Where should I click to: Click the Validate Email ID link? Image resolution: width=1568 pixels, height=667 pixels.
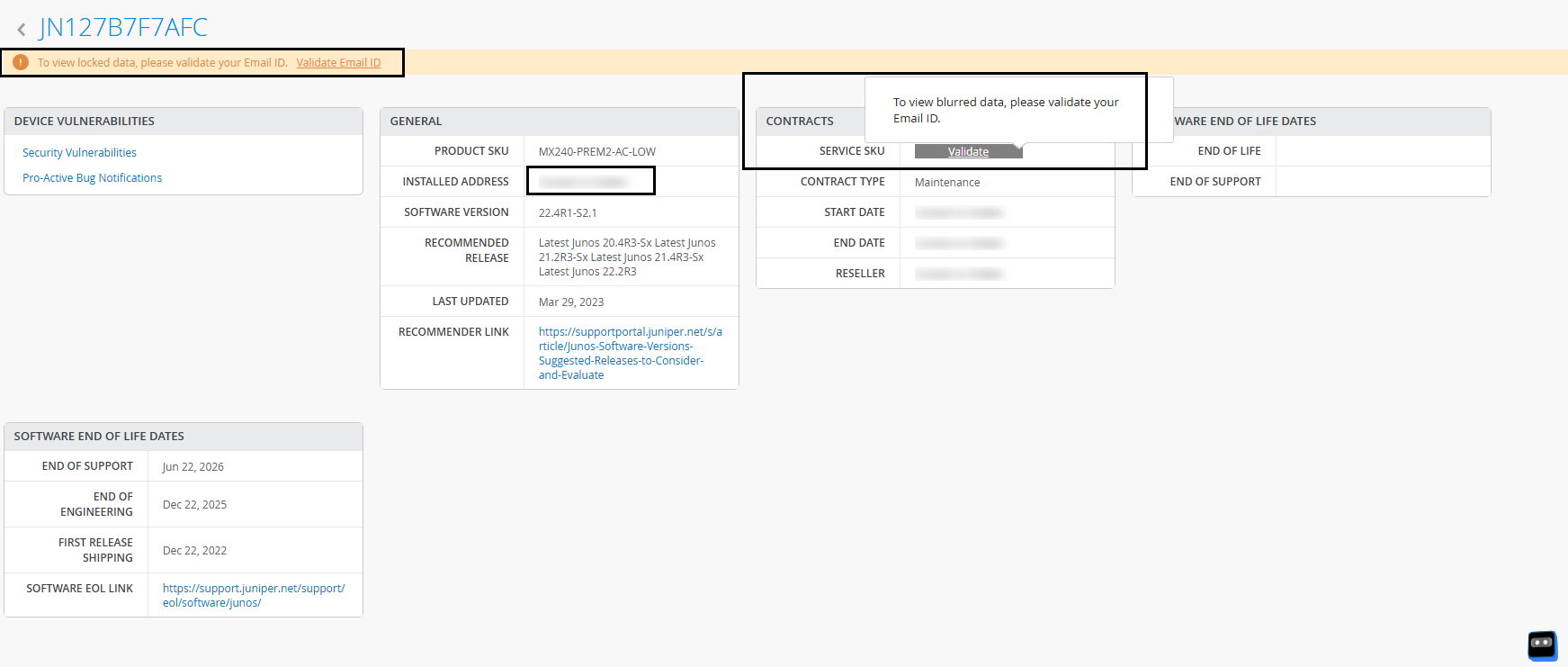(x=338, y=63)
